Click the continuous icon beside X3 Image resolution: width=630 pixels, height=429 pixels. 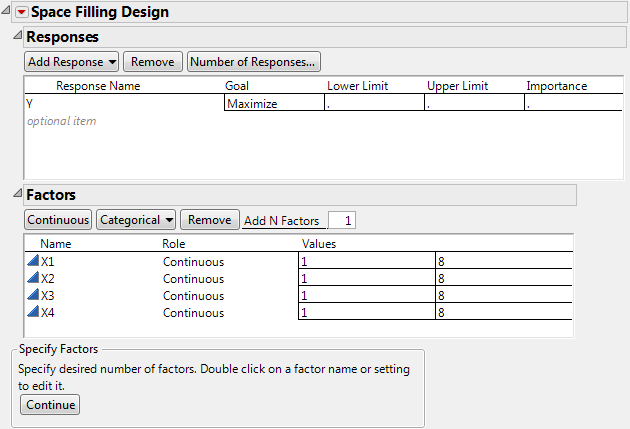(x=33, y=296)
